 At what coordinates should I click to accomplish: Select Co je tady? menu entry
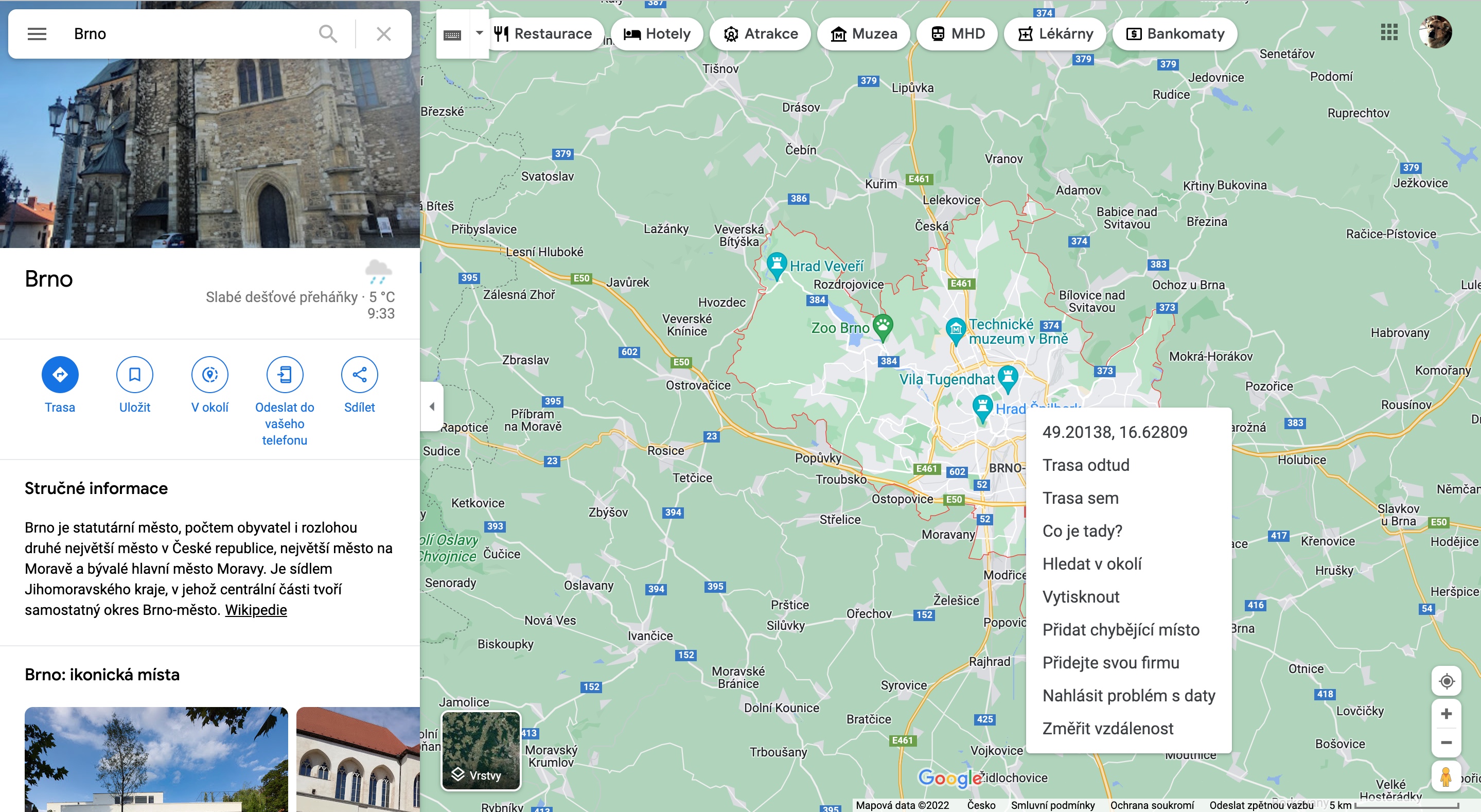[x=1082, y=531]
